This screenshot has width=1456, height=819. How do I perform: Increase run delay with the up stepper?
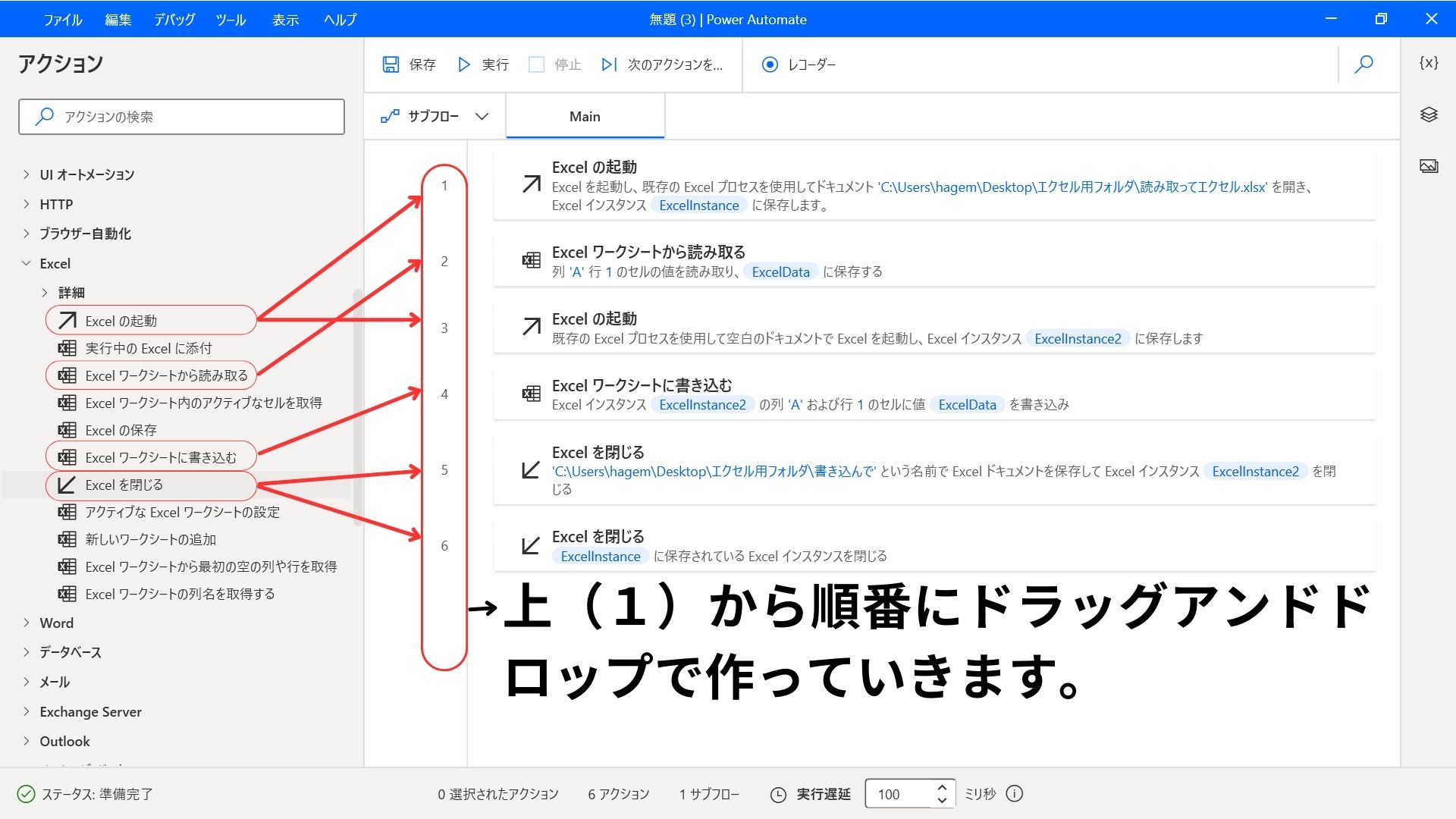tap(942, 787)
